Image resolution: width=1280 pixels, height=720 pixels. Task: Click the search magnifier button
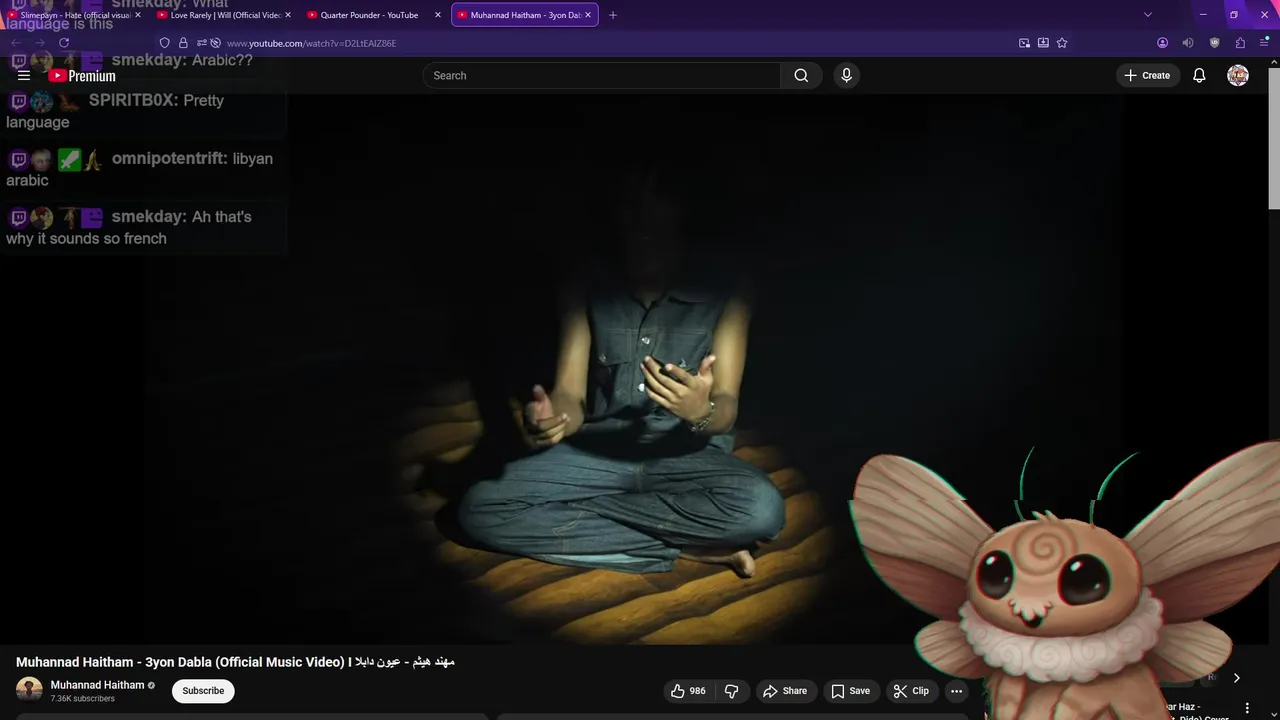801,75
